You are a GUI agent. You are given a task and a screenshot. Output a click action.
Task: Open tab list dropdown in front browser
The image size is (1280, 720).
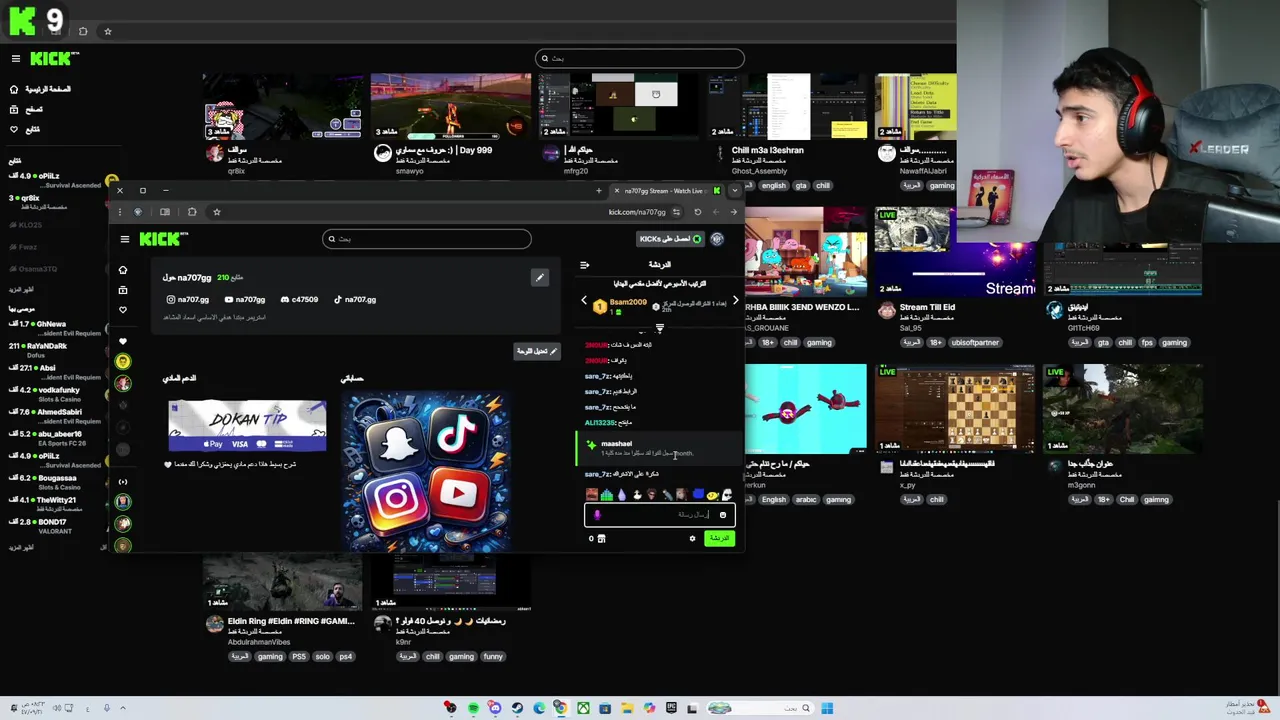point(735,191)
